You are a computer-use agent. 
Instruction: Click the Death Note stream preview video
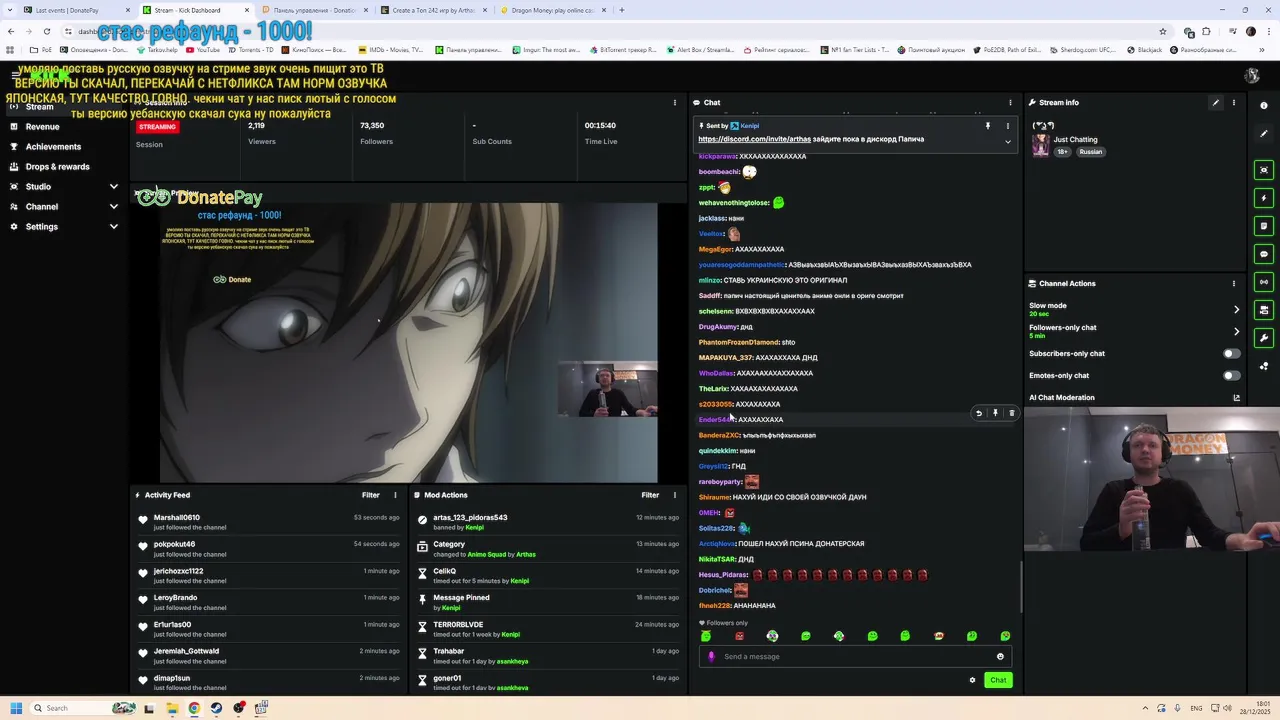(408, 343)
